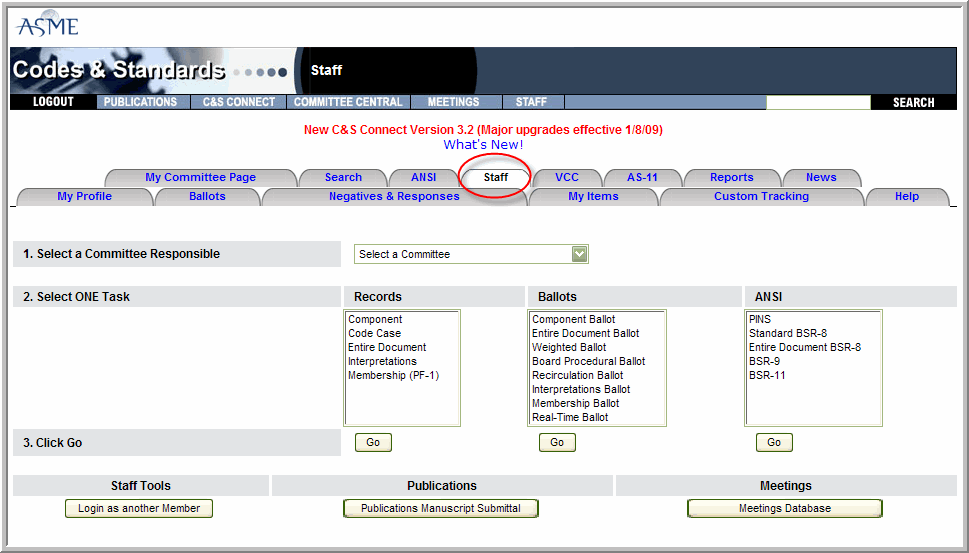The image size is (969, 553).
Task: Open the Custom Tracking tab
Action: (x=761, y=196)
